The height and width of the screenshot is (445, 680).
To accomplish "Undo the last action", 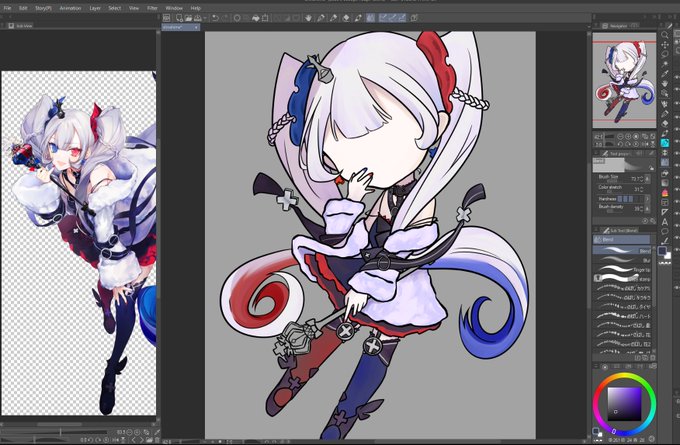I will coord(215,18).
